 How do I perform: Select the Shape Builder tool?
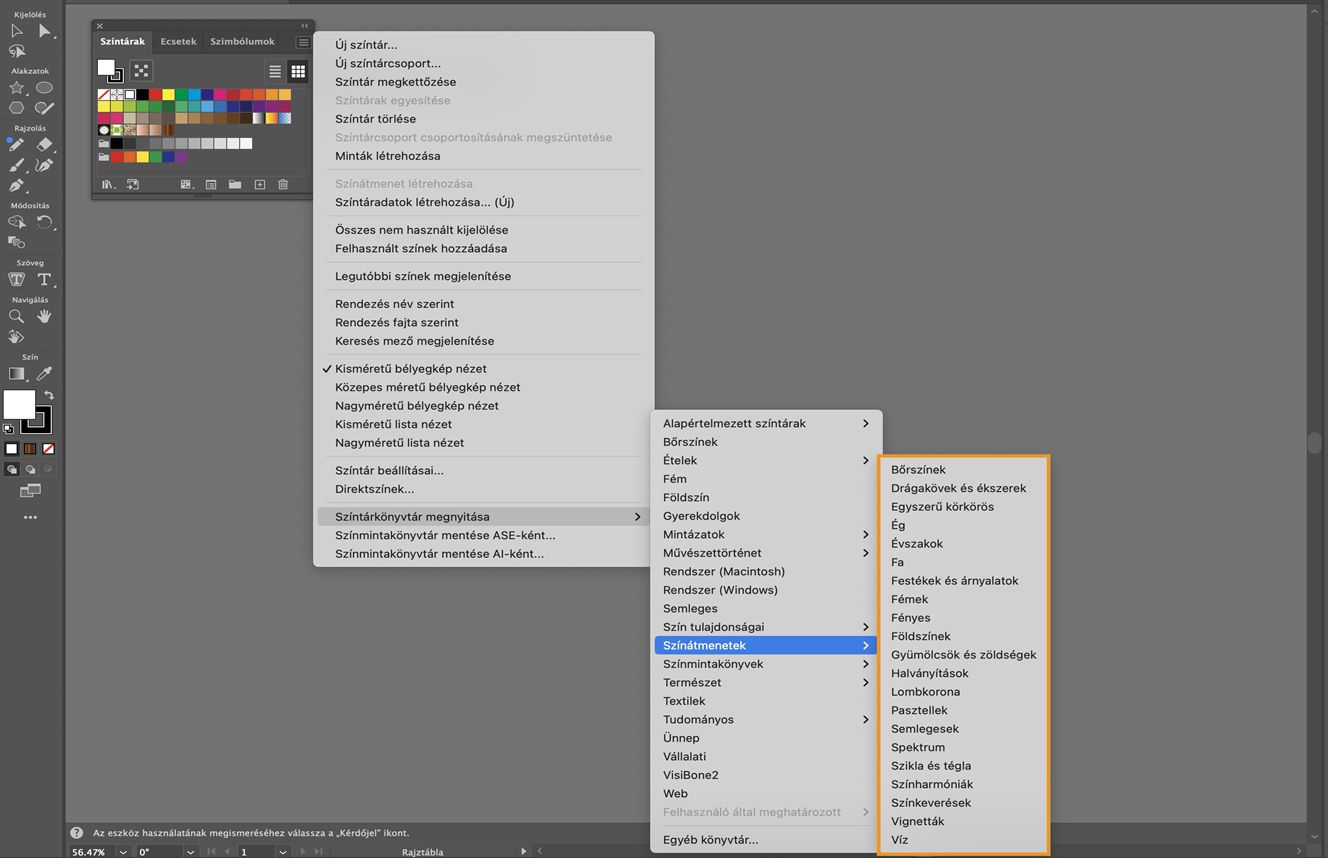tap(17, 222)
